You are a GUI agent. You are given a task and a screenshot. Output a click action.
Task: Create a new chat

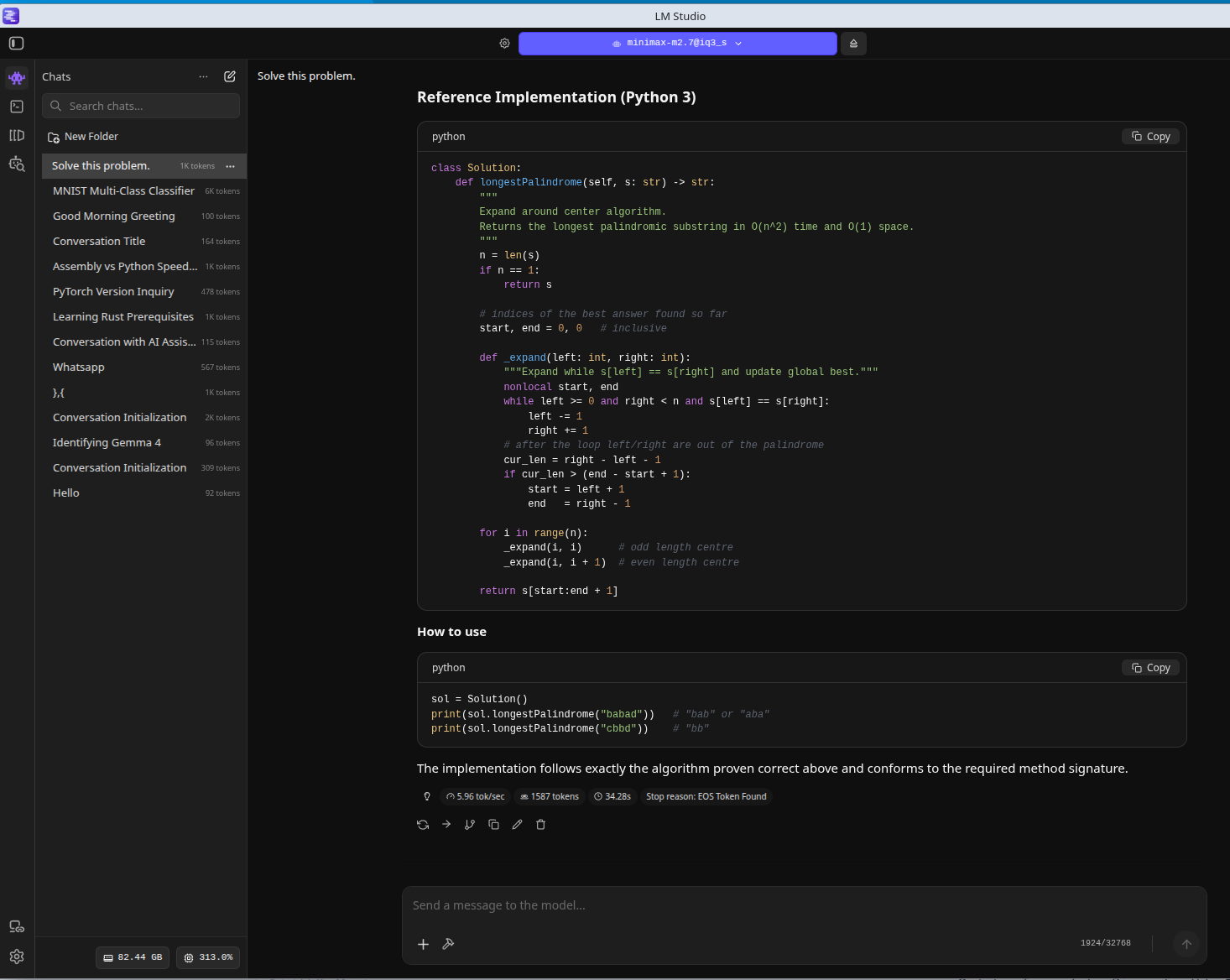pyautogui.click(x=230, y=76)
